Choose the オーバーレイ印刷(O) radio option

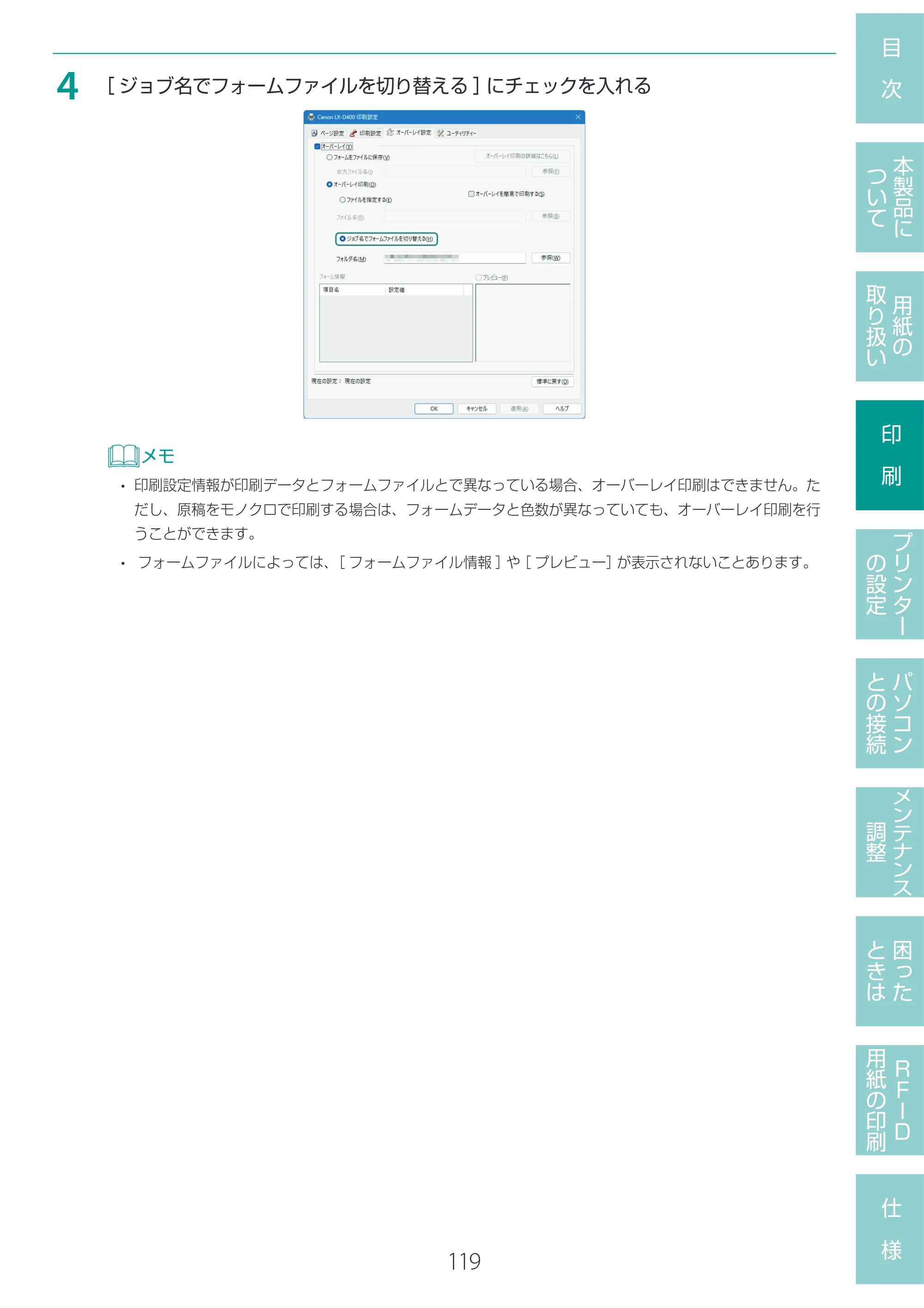tap(329, 184)
